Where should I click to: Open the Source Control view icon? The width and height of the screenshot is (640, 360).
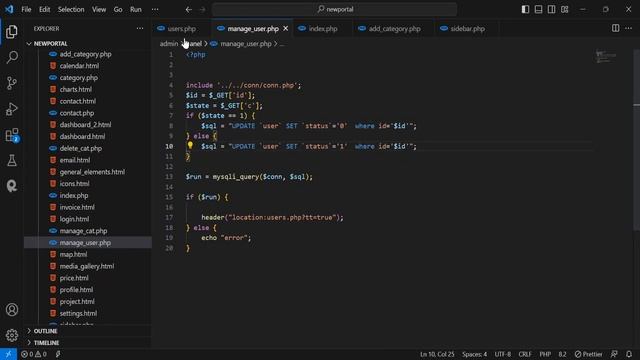click(x=12, y=83)
